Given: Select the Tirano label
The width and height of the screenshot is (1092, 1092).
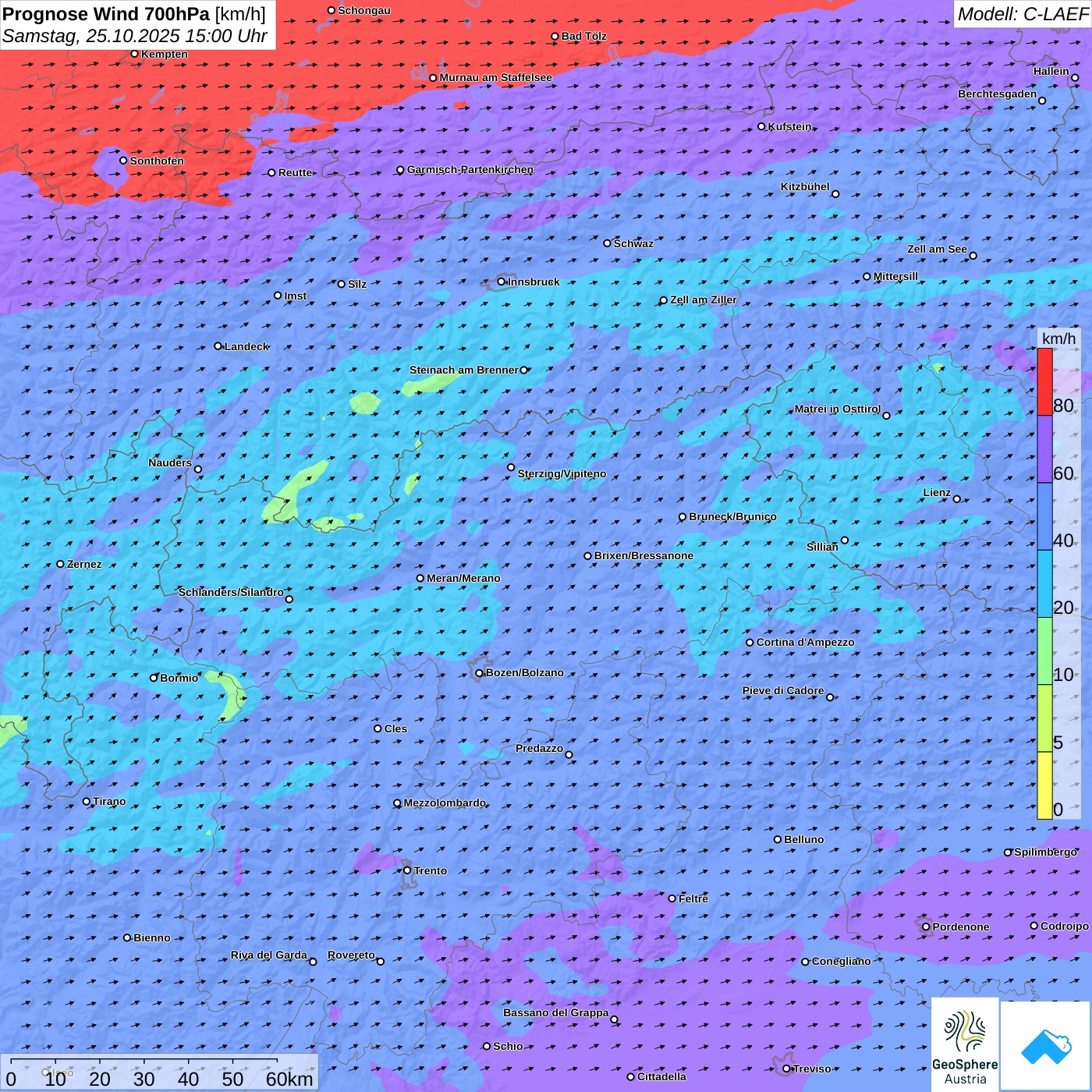Looking at the screenshot, I should pos(109,801).
